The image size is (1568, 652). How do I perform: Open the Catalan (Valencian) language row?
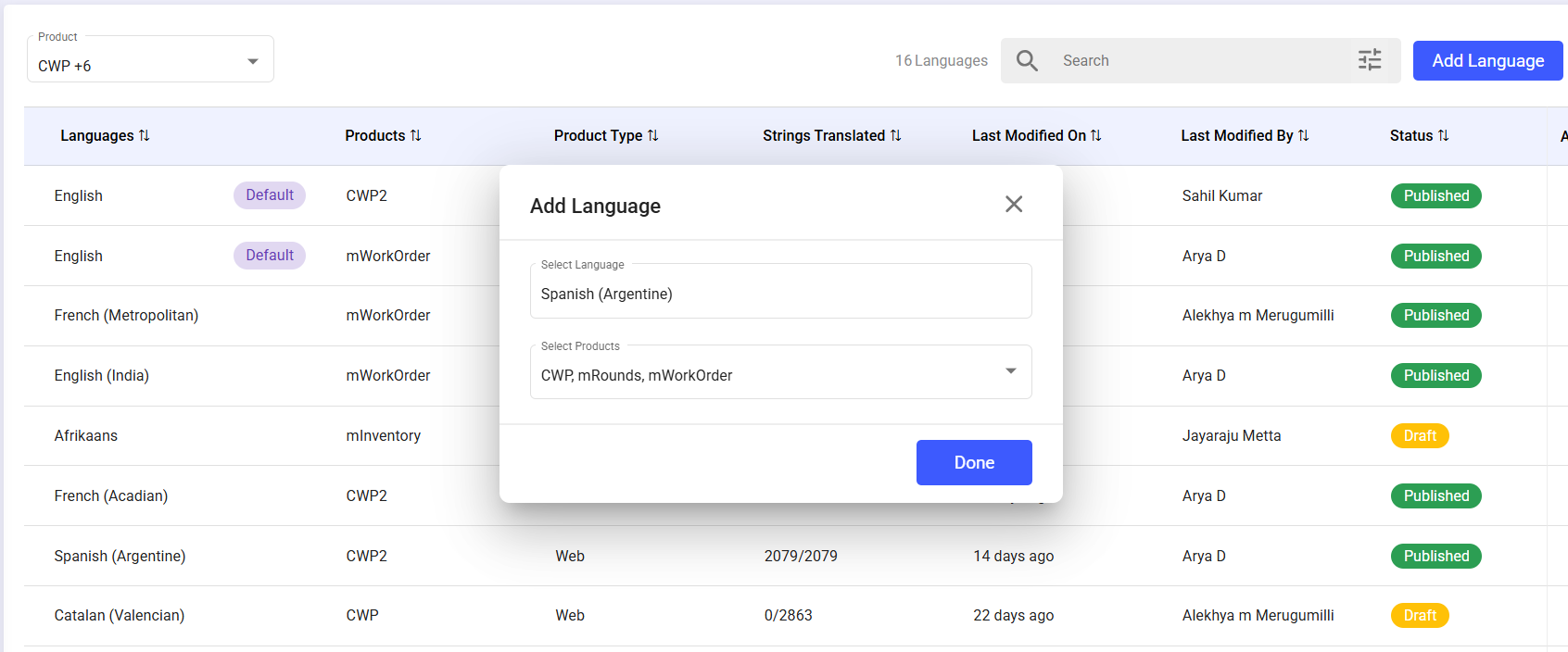[x=120, y=616]
